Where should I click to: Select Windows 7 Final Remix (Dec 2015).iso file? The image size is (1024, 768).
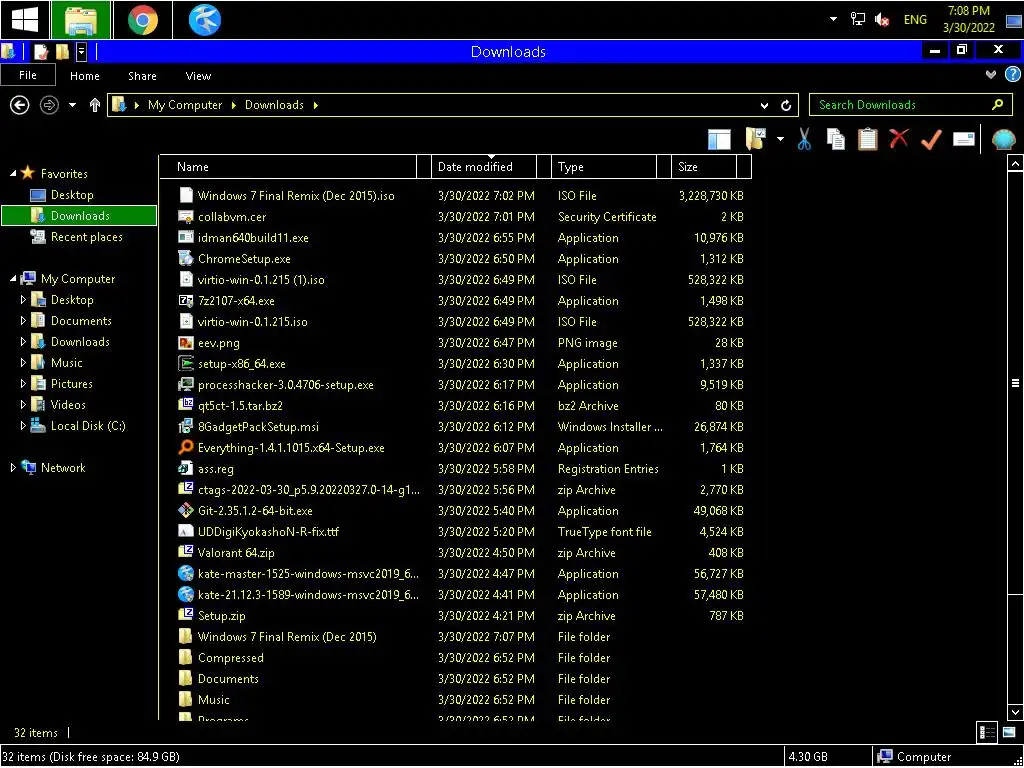tap(296, 196)
